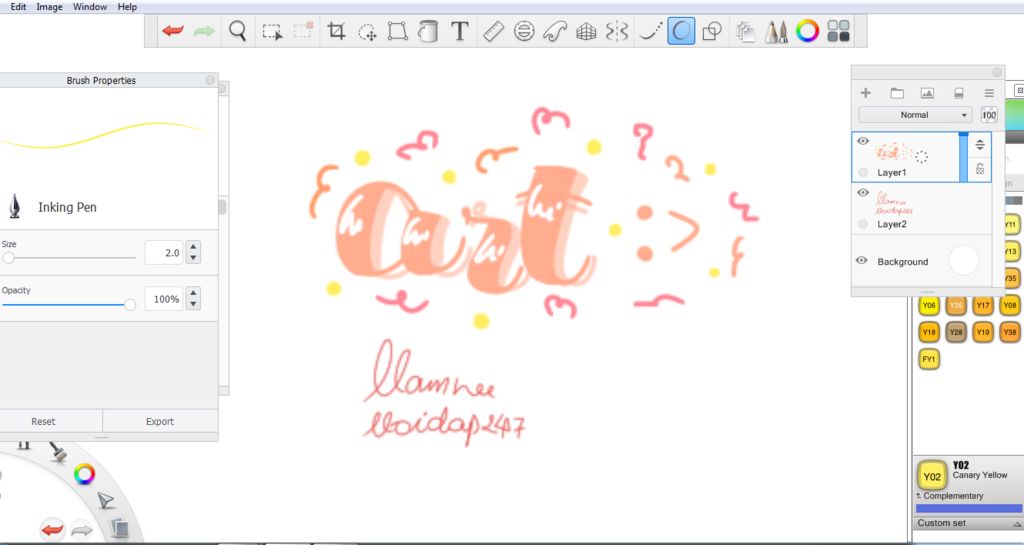
Task: Decrease brush Opacity with down arrow
Action: pos(193,305)
